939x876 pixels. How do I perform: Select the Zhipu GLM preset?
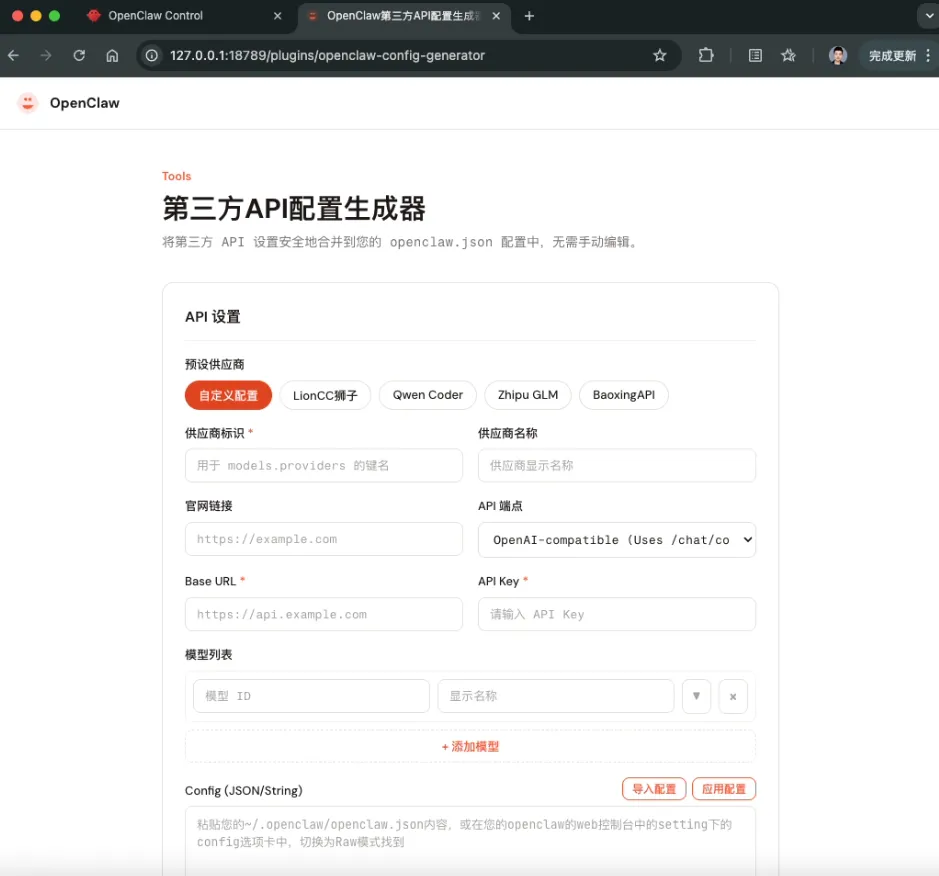[528, 396]
